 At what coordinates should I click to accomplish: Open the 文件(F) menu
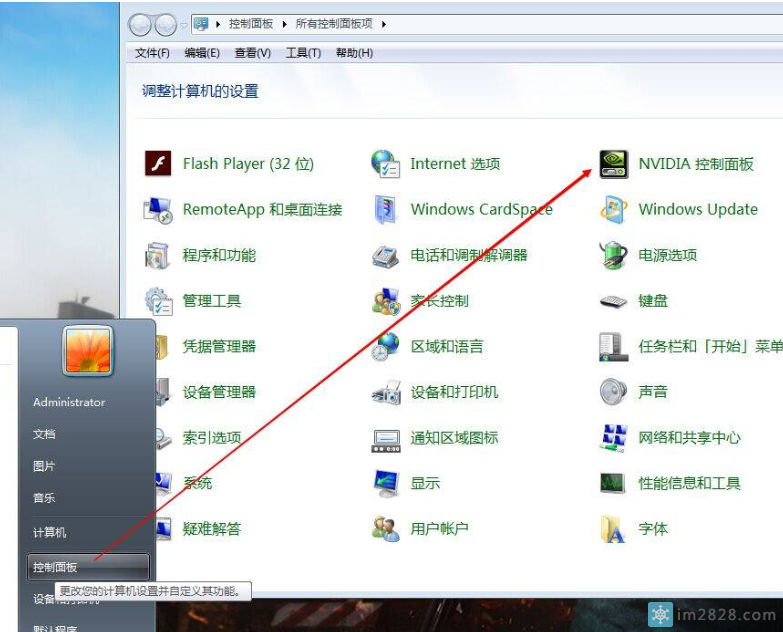click(152, 53)
